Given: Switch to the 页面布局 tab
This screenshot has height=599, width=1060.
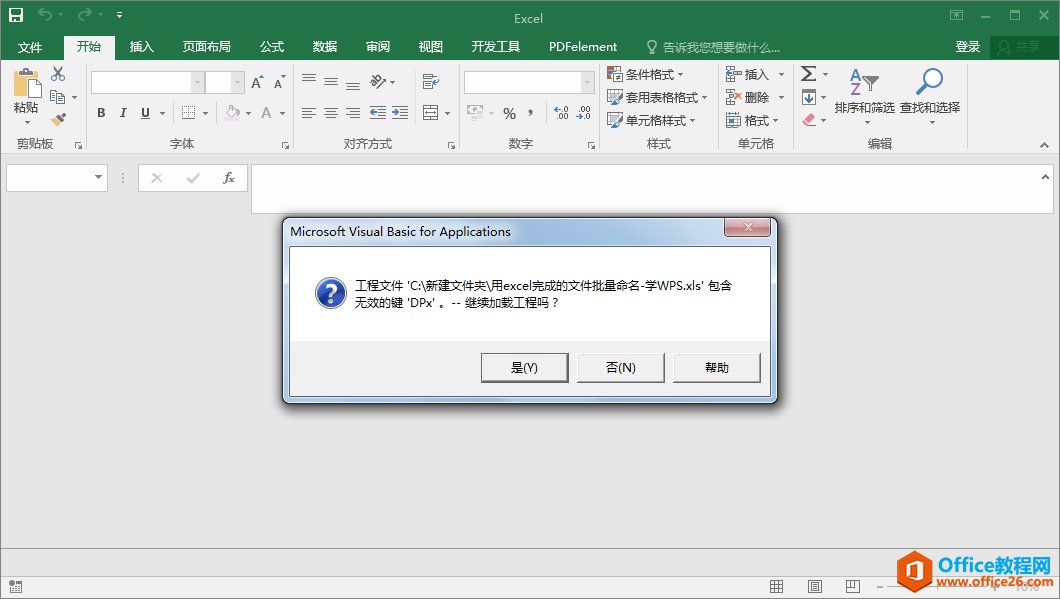Looking at the screenshot, I should click(206, 47).
